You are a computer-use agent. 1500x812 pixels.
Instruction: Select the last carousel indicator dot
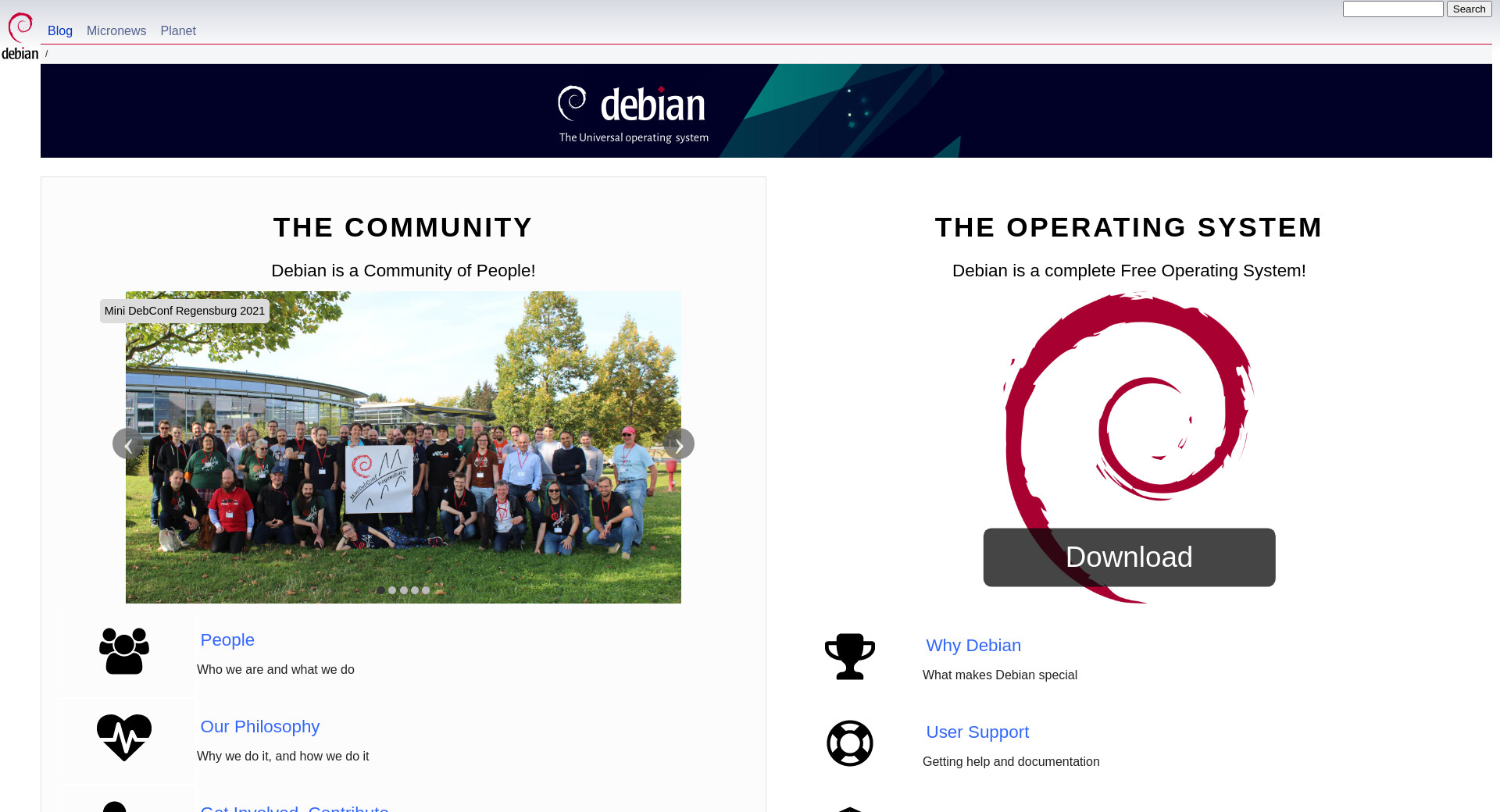(426, 590)
